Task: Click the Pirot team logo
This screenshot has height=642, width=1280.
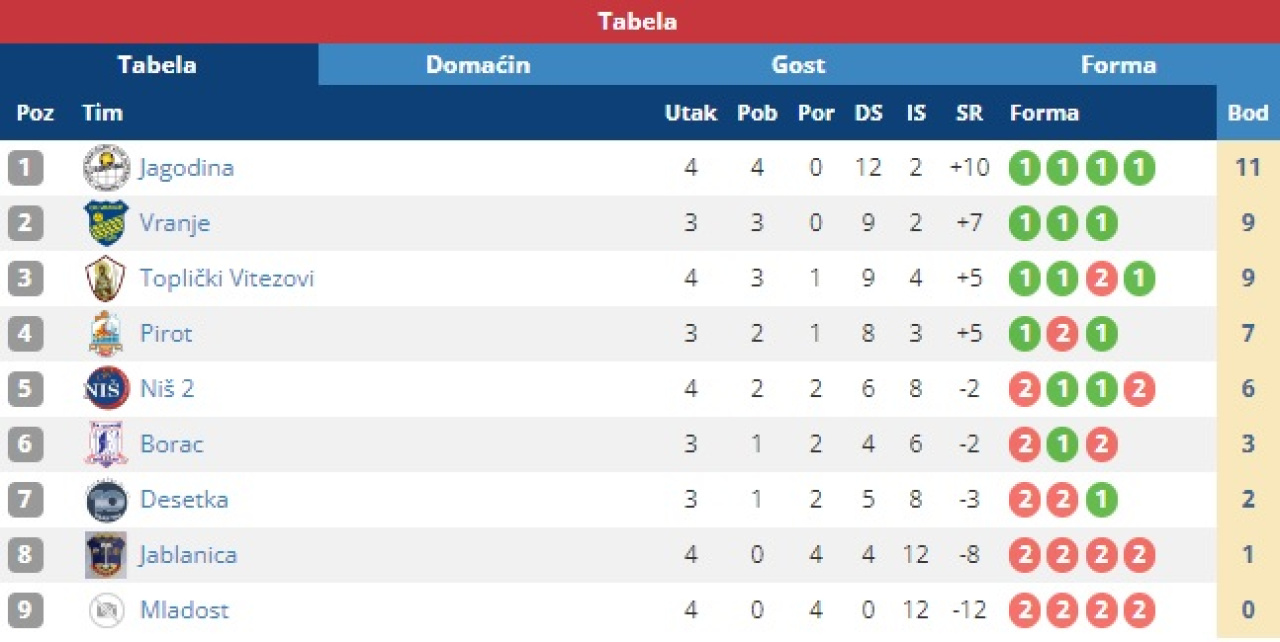Action: [106, 333]
